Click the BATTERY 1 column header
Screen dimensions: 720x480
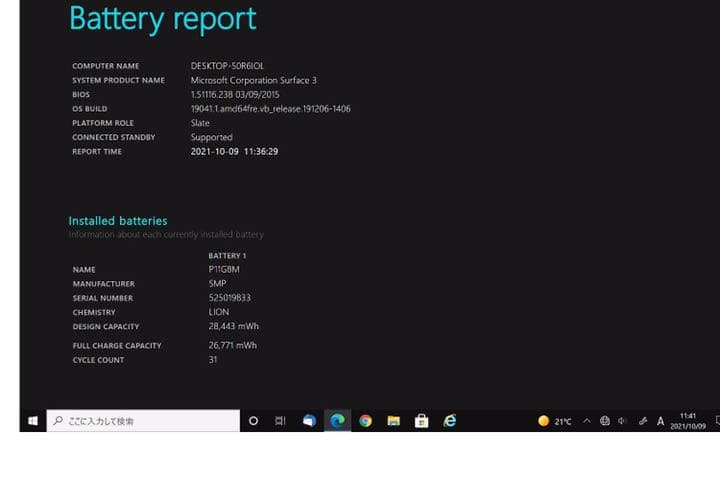227,256
